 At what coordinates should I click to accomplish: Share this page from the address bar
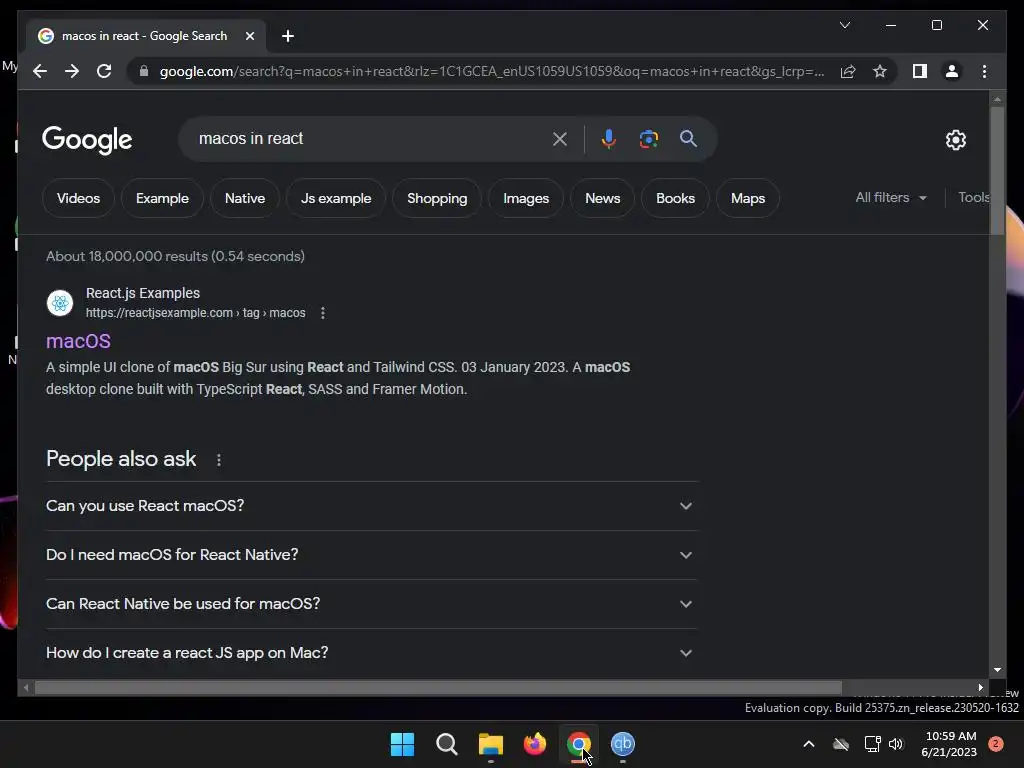point(848,71)
